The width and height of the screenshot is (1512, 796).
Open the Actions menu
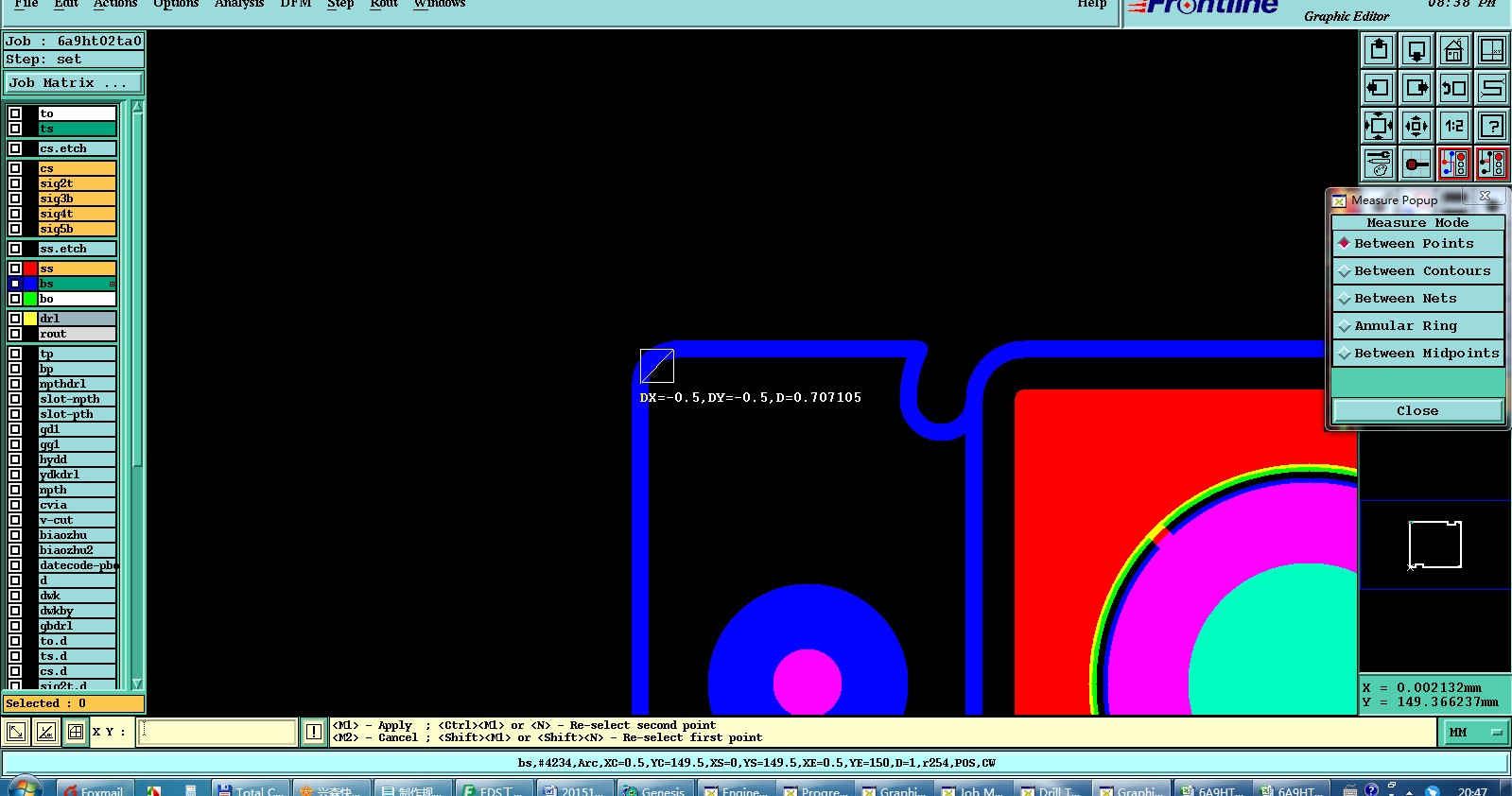click(x=115, y=4)
